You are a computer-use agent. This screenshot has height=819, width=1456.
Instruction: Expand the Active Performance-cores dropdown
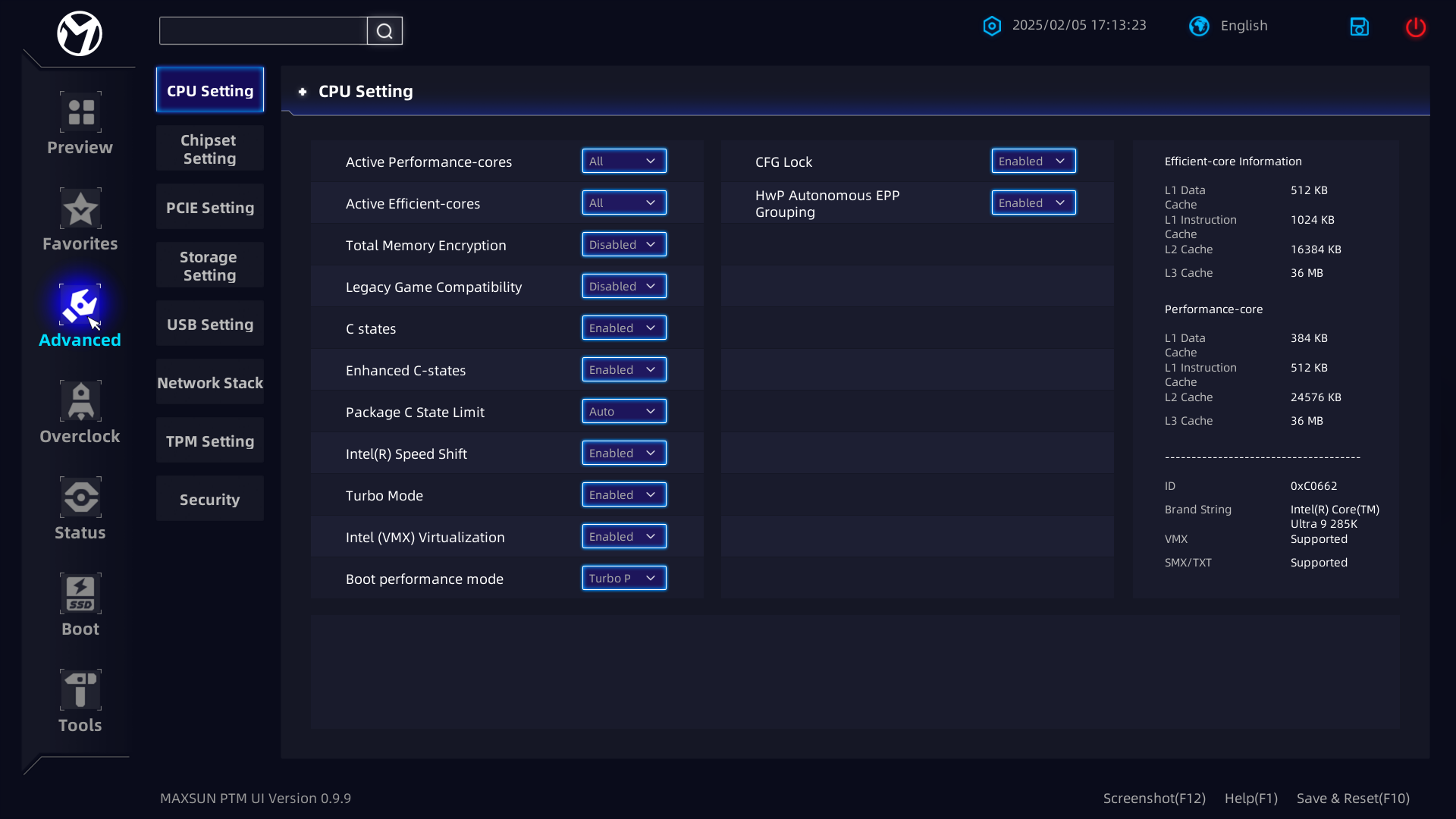(623, 162)
